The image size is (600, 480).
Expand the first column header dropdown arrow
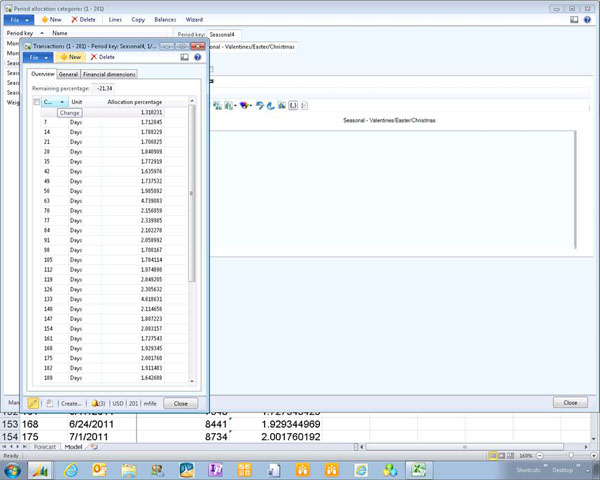click(x=62, y=102)
